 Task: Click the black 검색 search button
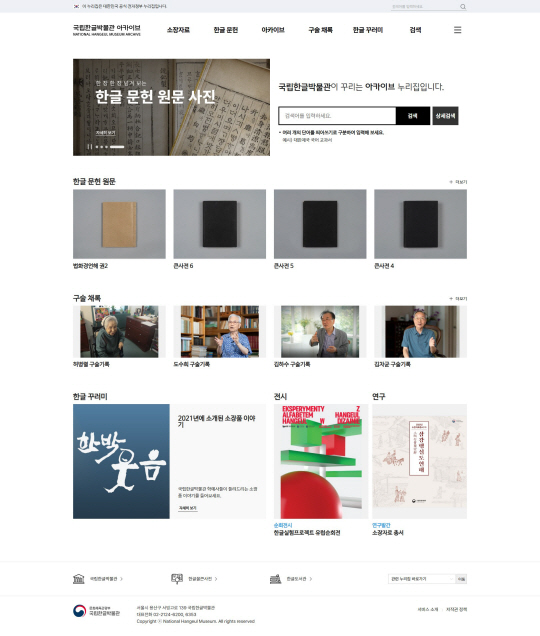click(413, 116)
